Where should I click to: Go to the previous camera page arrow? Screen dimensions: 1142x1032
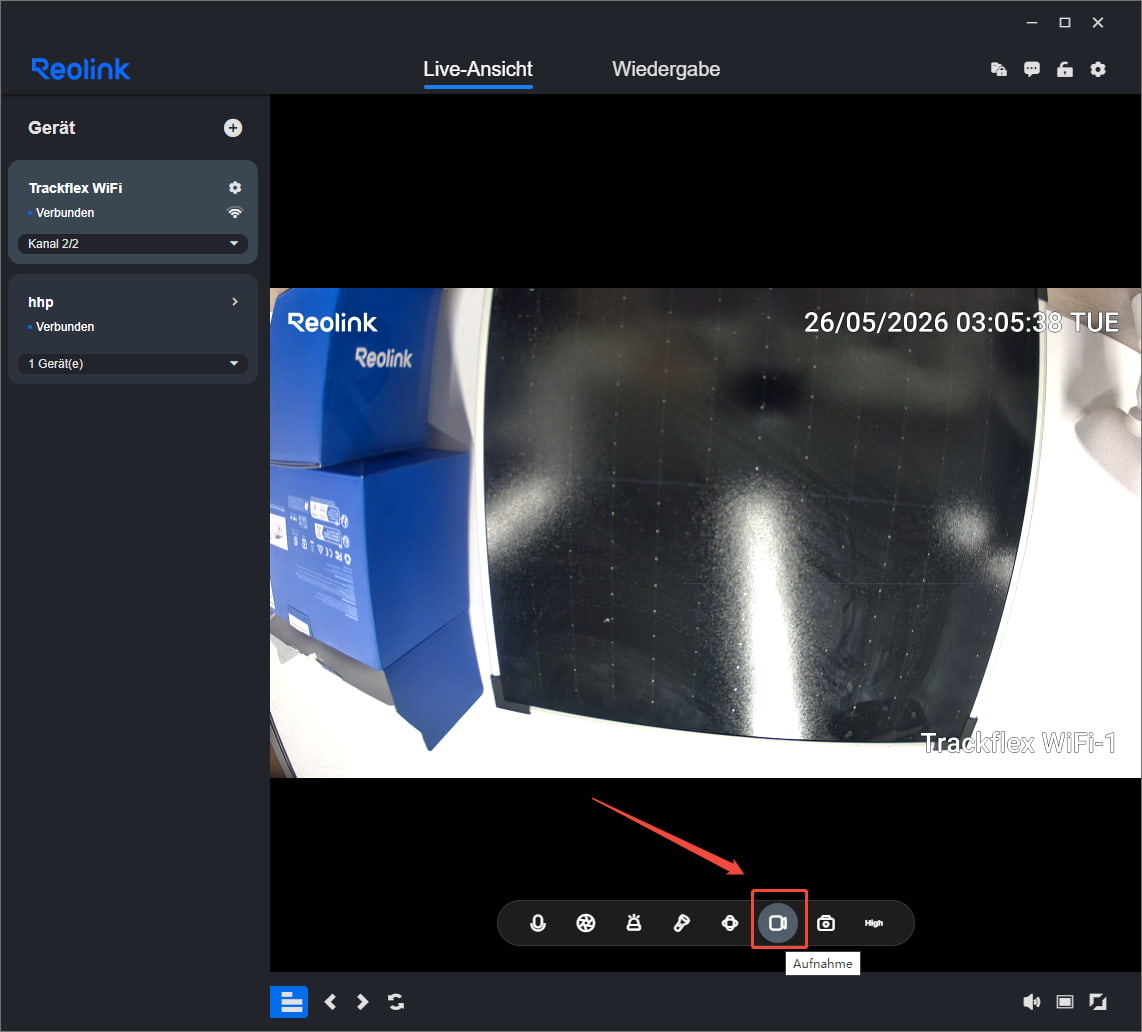point(330,1002)
